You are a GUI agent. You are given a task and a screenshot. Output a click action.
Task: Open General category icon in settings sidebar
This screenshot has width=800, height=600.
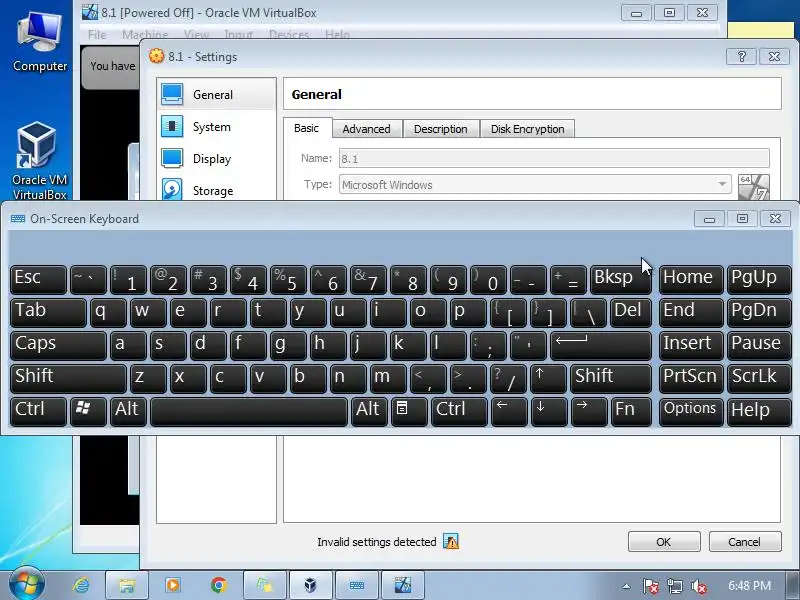pyautogui.click(x=172, y=94)
